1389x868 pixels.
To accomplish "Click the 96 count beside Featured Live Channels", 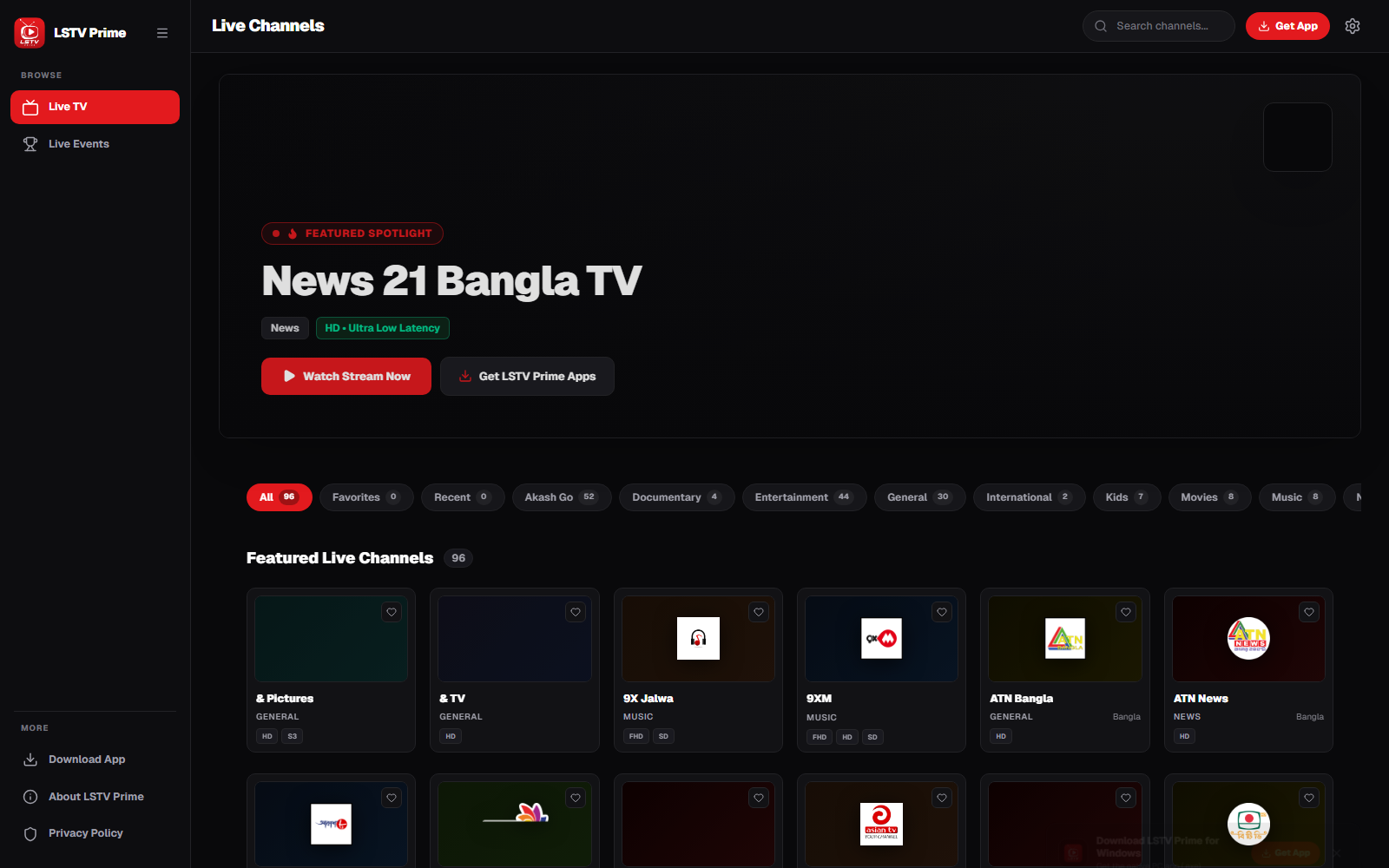I will point(458,558).
